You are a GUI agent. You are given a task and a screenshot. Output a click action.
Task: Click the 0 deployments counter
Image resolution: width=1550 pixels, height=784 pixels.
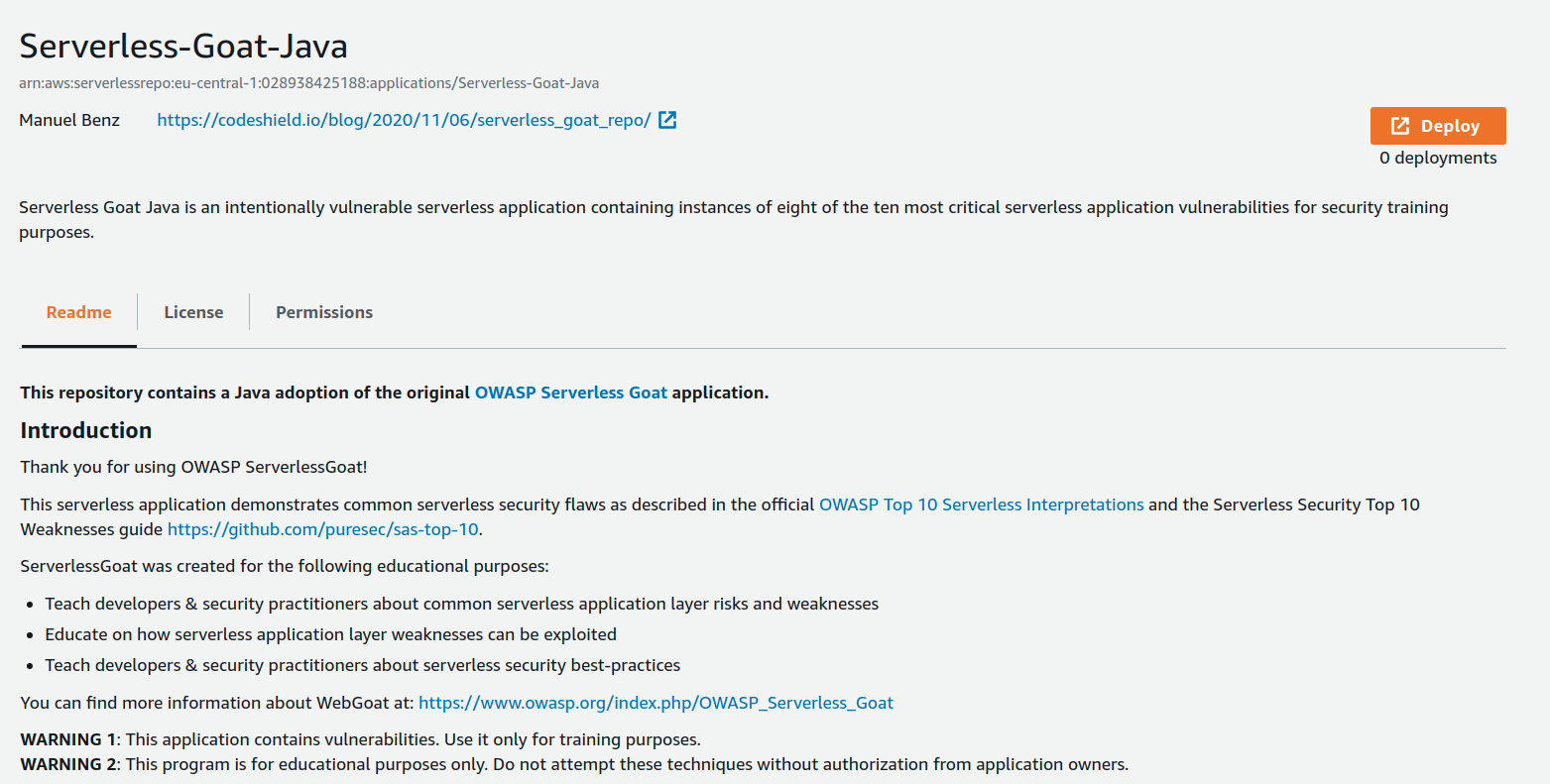[x=1437, y=157]
